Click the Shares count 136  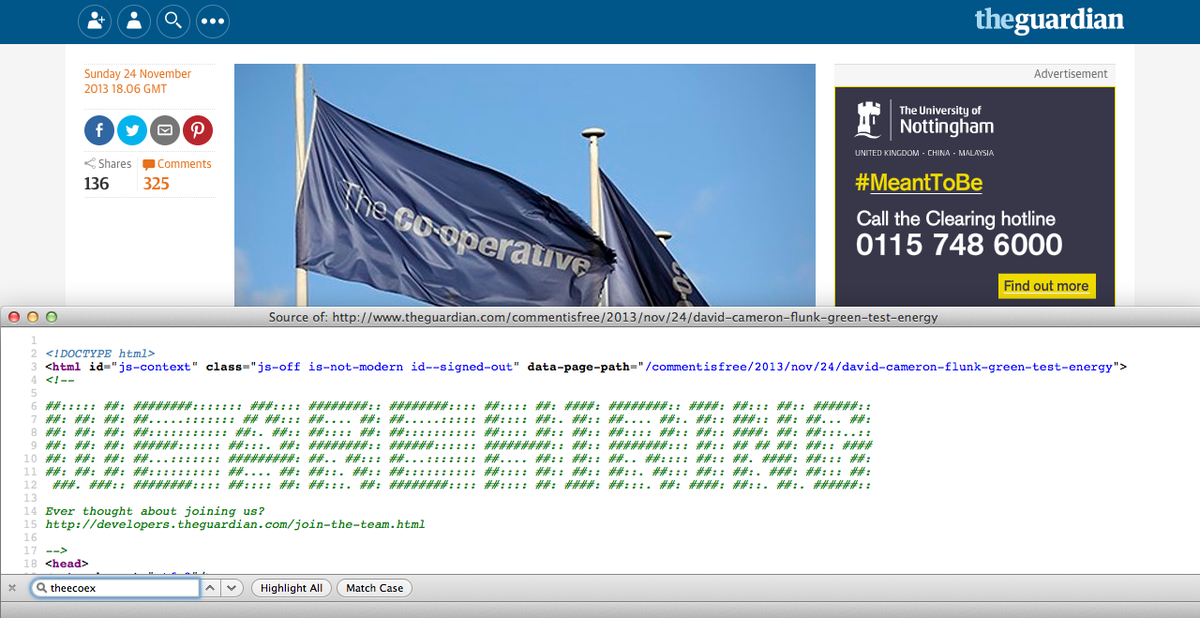click(97, 183)
